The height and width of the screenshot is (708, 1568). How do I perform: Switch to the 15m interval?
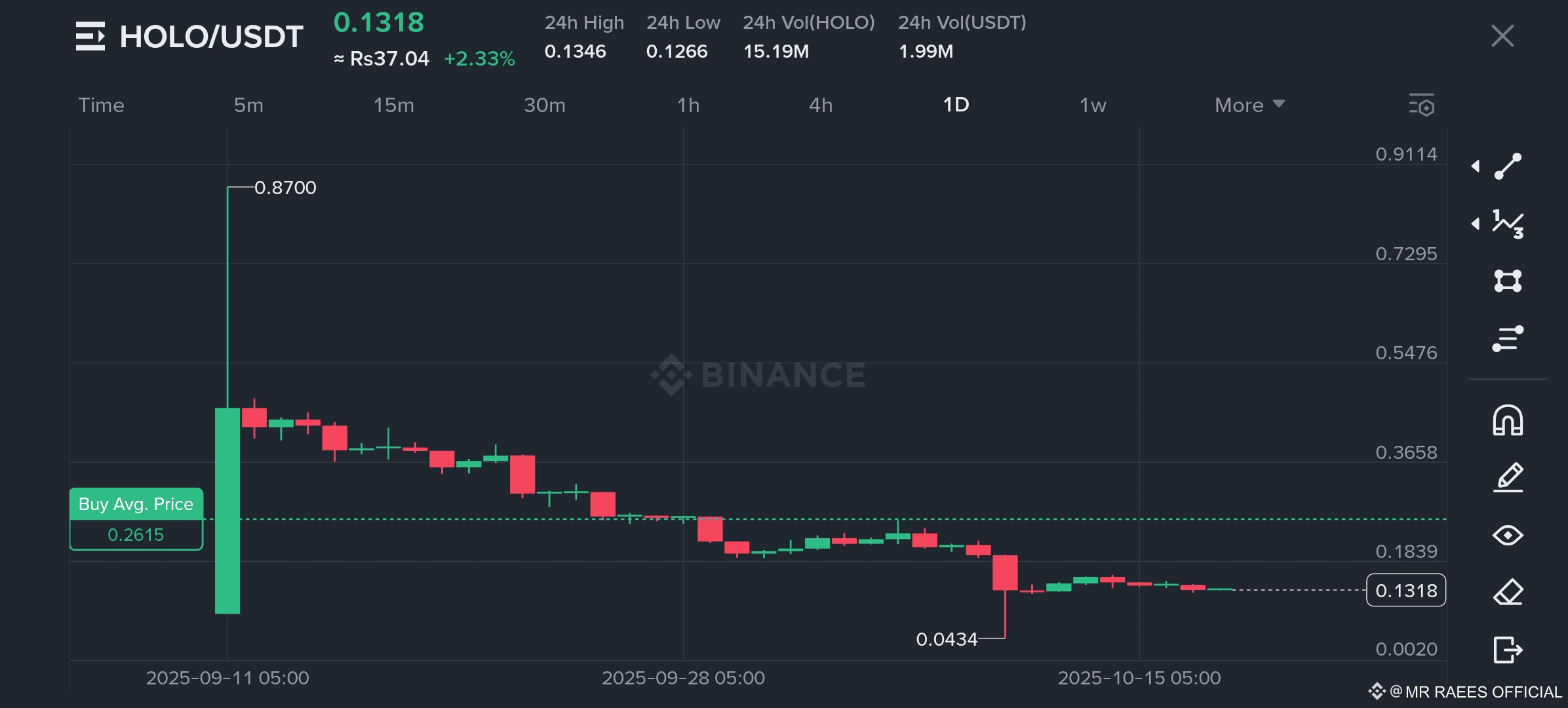coord(393,105)
